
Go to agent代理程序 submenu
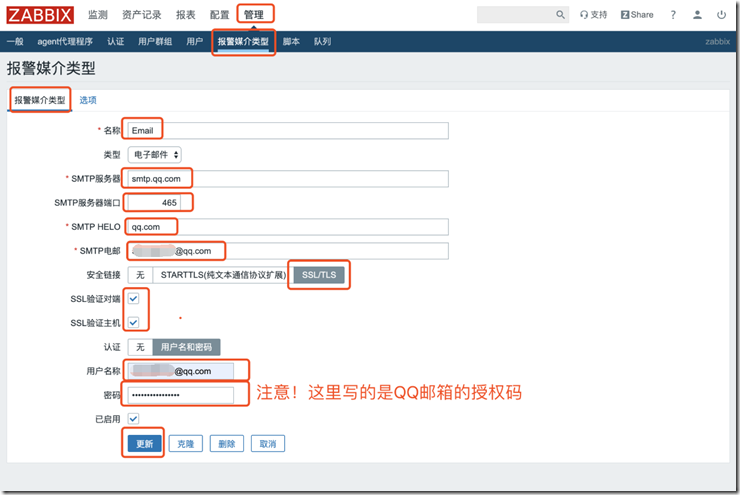pyautogui.click(x=65, y=42)
